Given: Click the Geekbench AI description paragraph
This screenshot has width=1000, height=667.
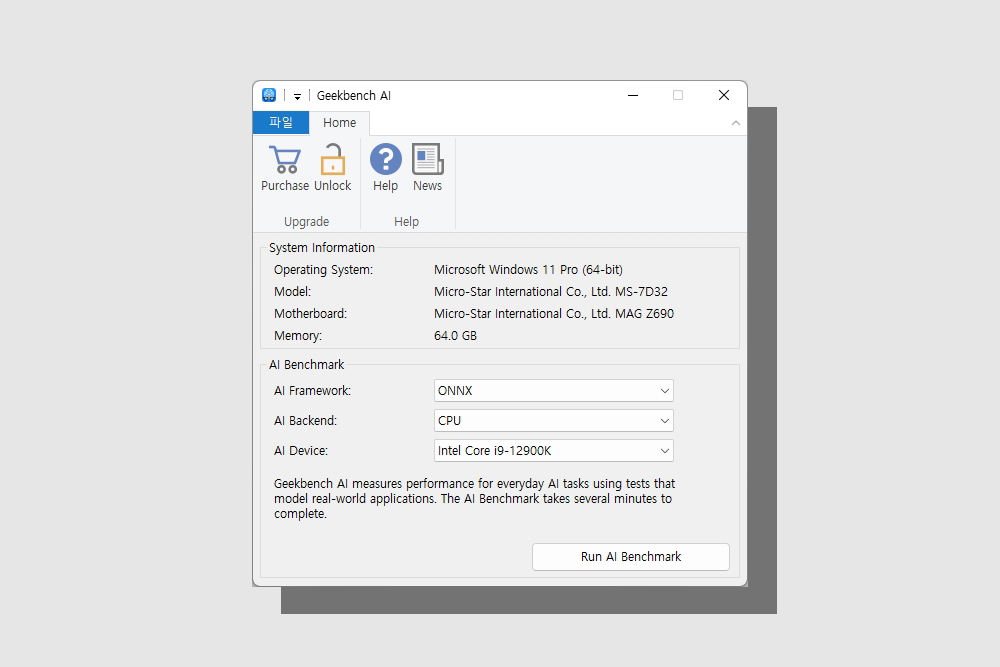Looking at the screenshot, I should tap(474, 499).
